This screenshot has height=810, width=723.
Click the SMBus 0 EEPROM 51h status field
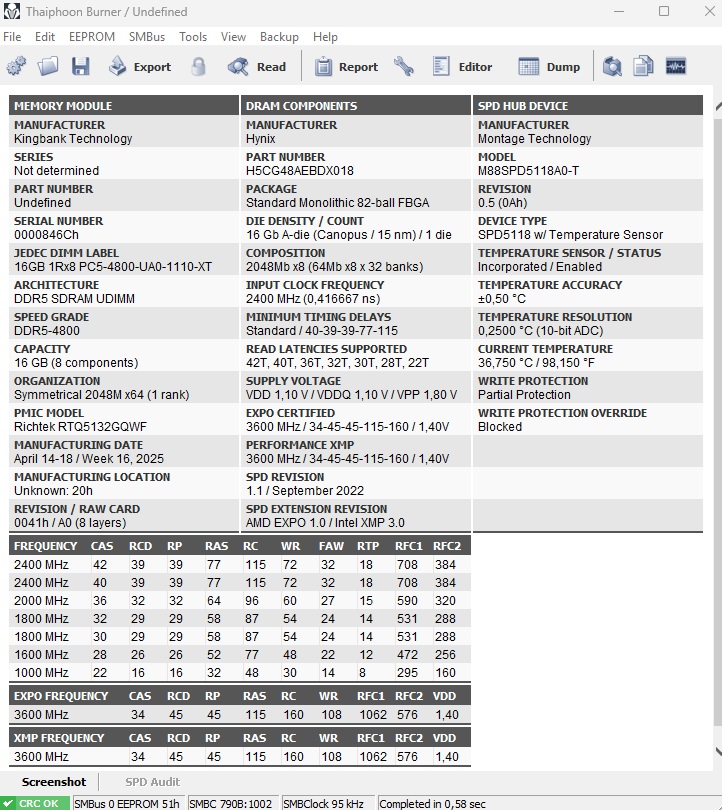[x=127, y=804]
